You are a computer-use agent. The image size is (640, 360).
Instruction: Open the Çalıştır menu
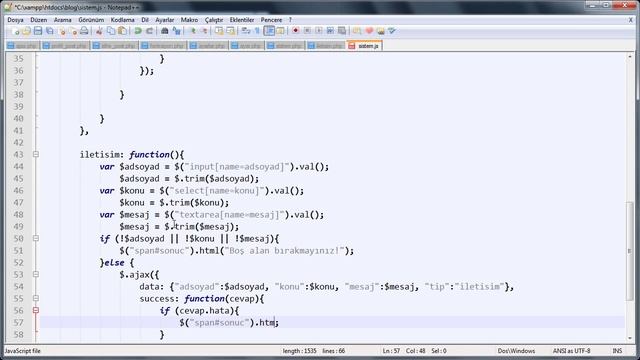(x=214, y=20)
